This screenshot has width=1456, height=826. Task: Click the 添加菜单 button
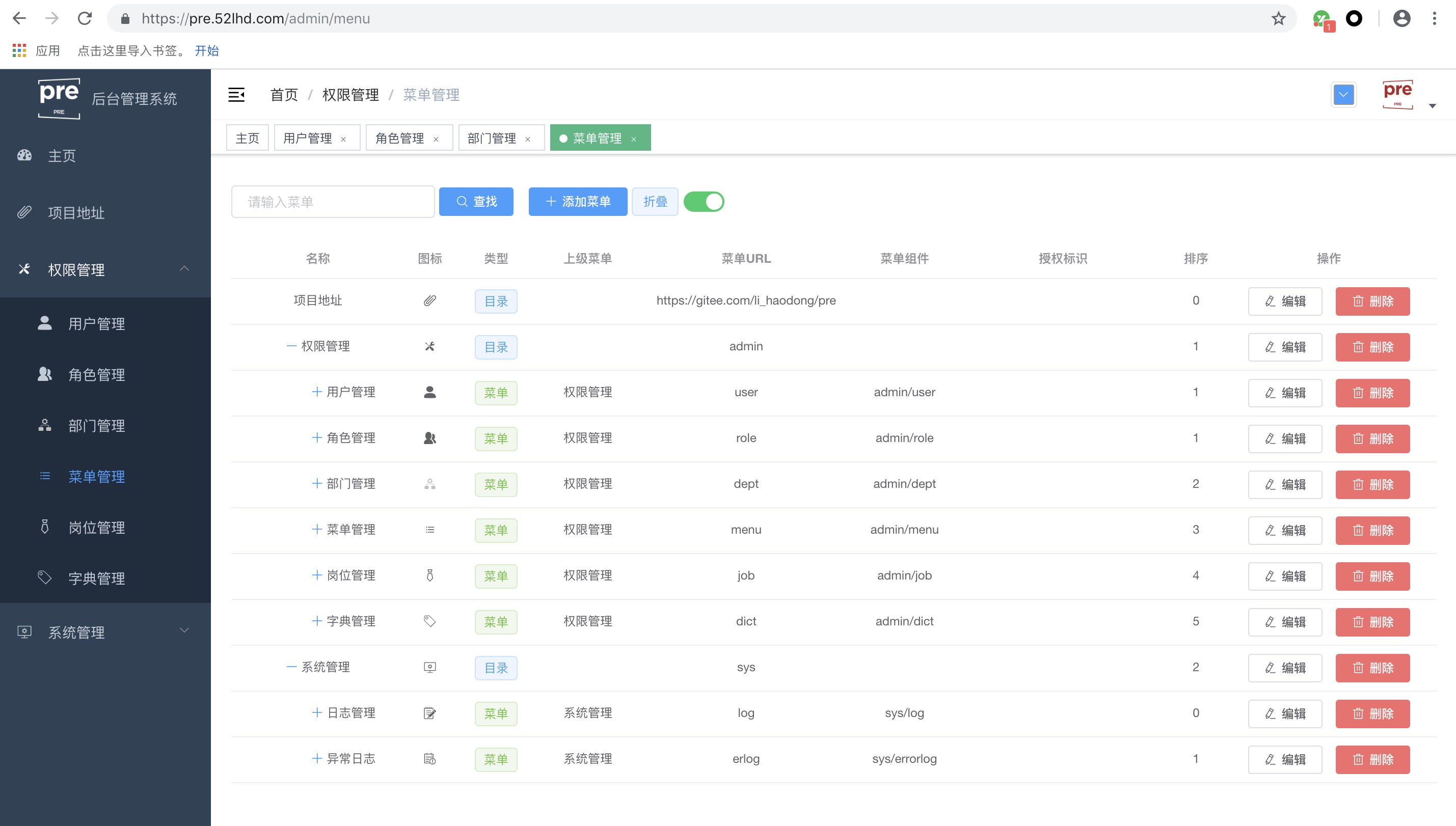[x=578, y=201]
